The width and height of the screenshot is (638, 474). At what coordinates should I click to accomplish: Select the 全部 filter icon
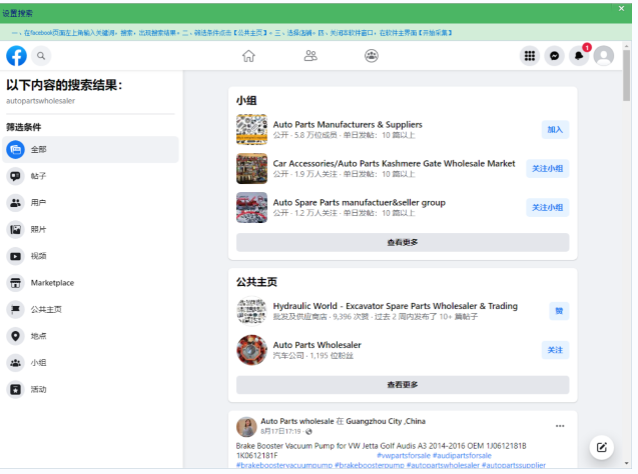(15, 150)
